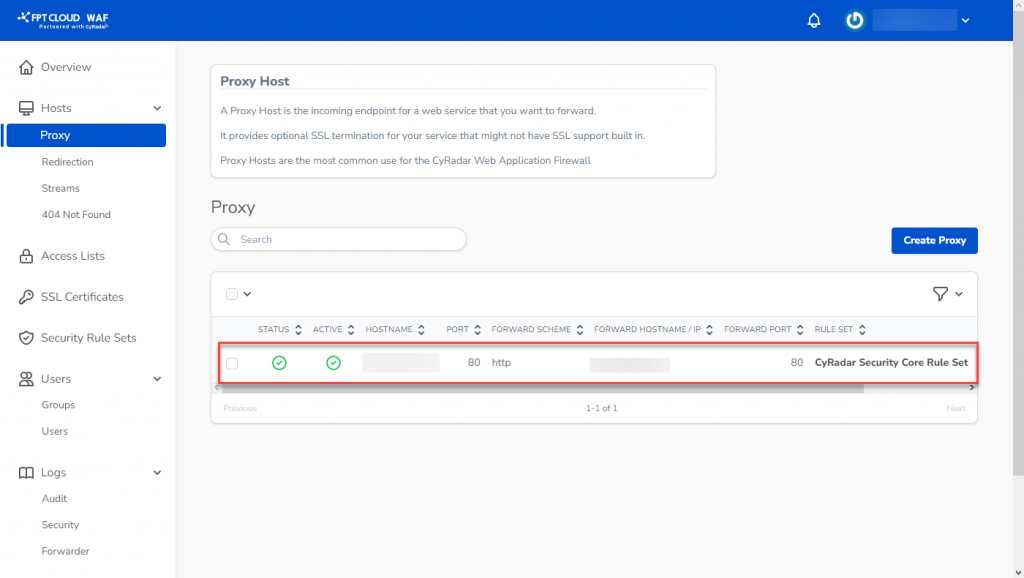Screen dimensions: 1024x578
Task: Tick the checkbox for the proxy row
Action: (232, 363)
